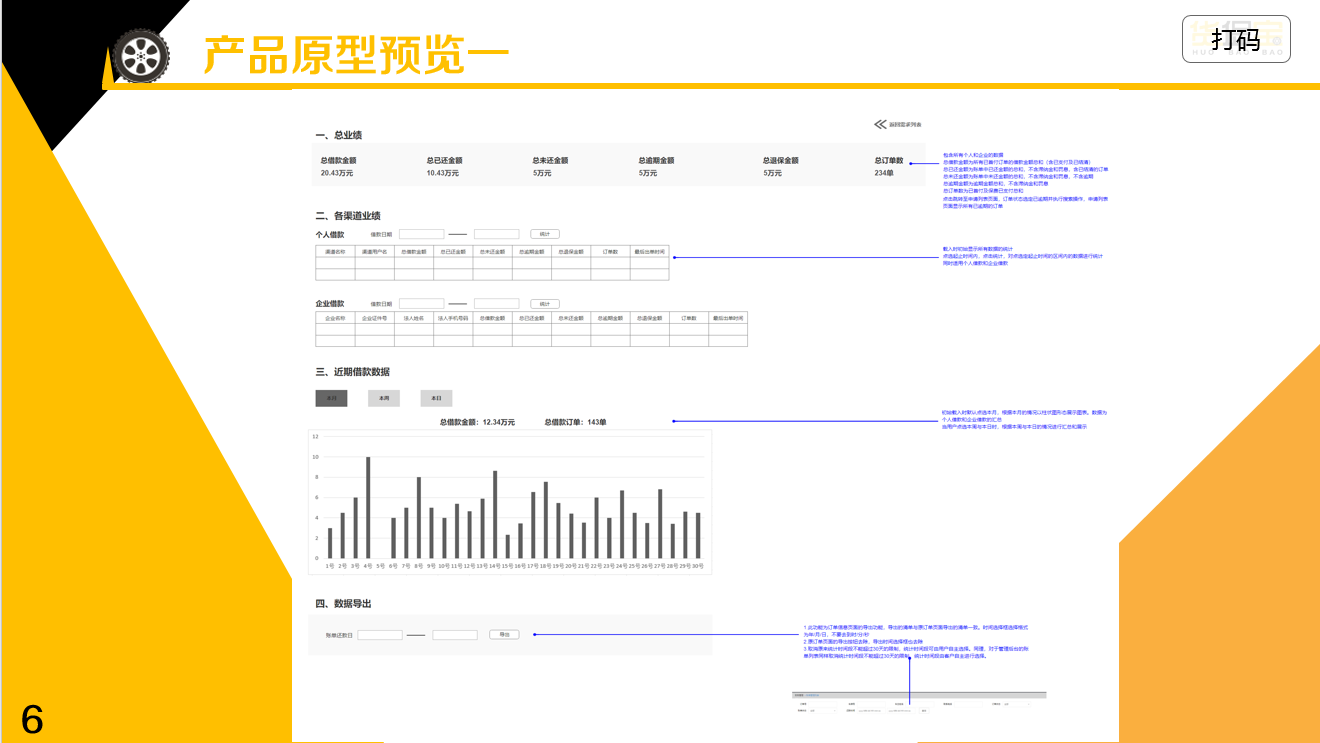Viewport: 1320px width, 743px height.
Task: Open the 企业借款 end date field
Action: pyautogui.click(x=496, y=303)
